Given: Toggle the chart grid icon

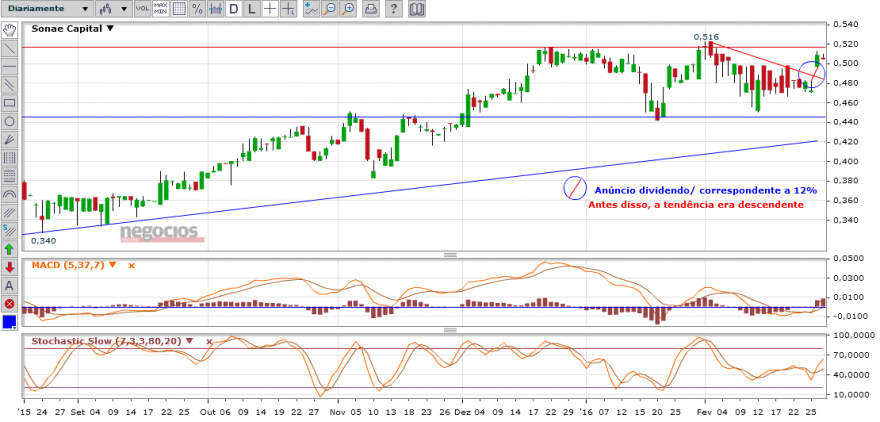Looking at the screenshot, I should click(x=179, y=8).
